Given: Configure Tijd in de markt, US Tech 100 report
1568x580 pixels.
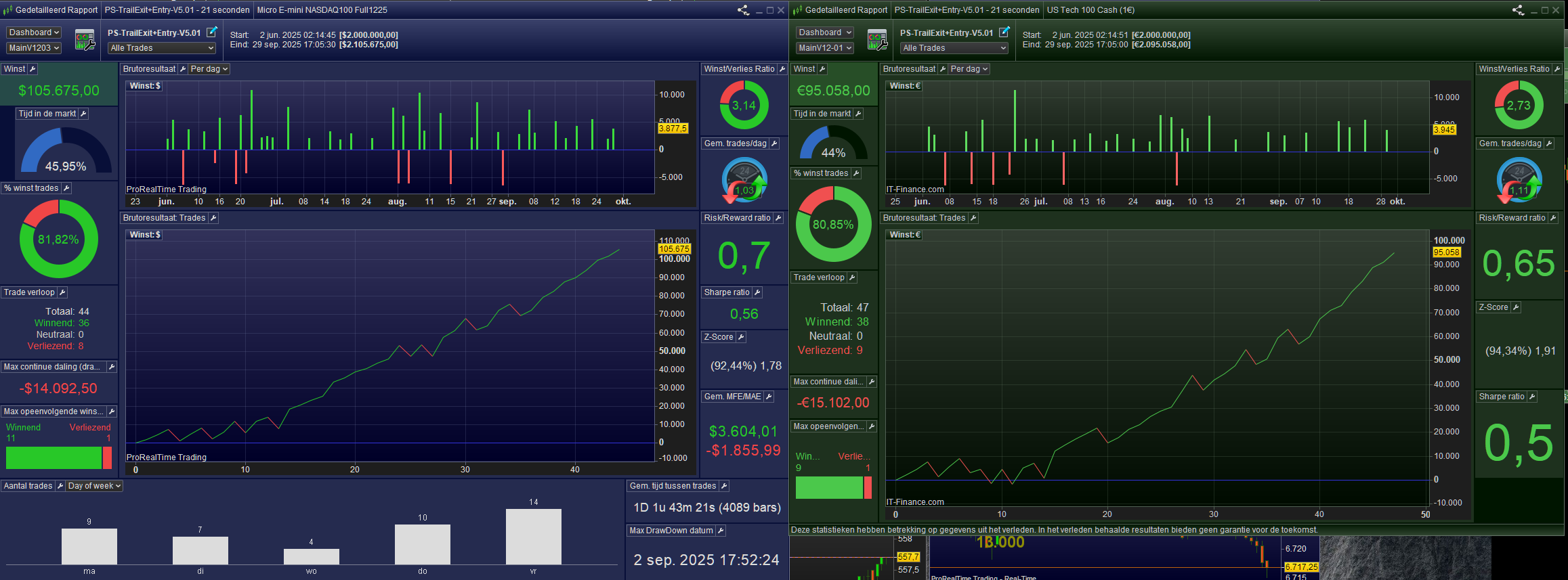Looking at the screenshot, I should coord(858,114).
